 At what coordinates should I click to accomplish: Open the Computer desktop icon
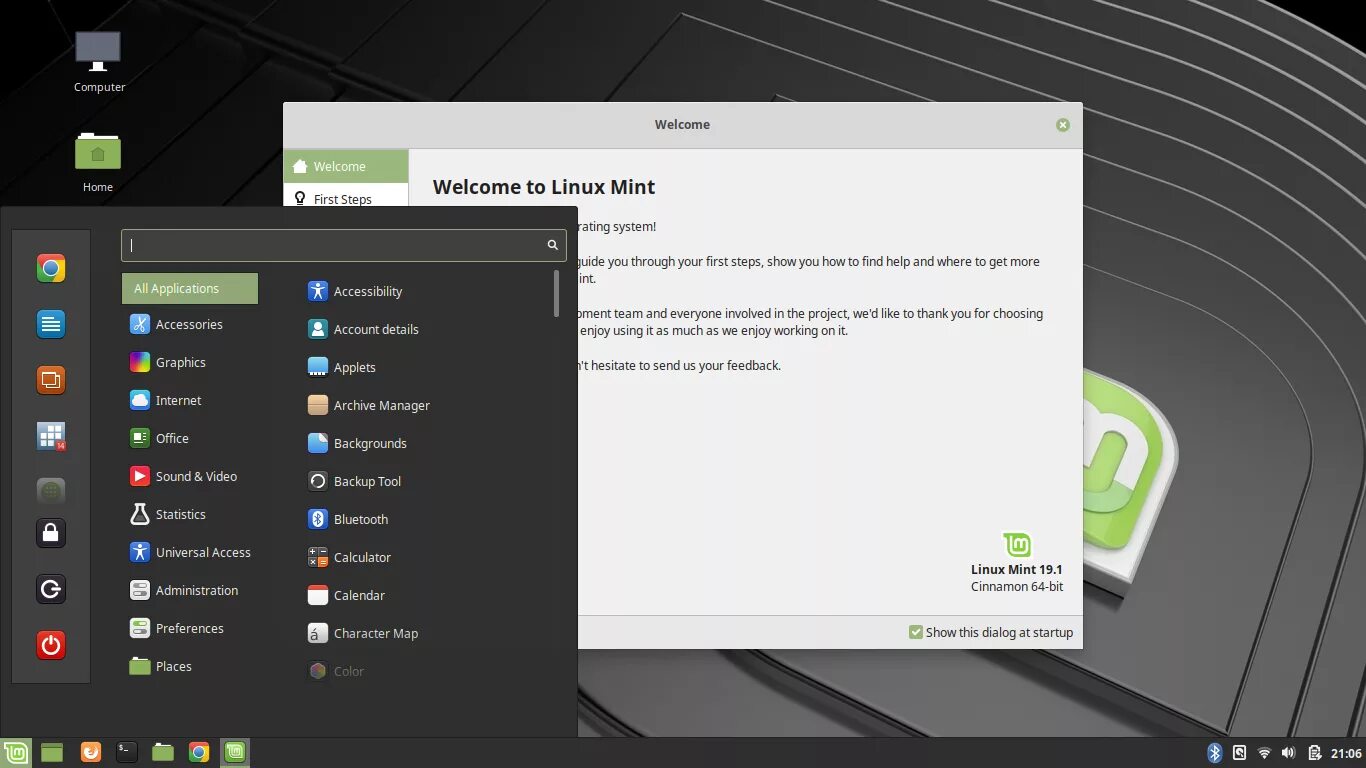point(98,62)
